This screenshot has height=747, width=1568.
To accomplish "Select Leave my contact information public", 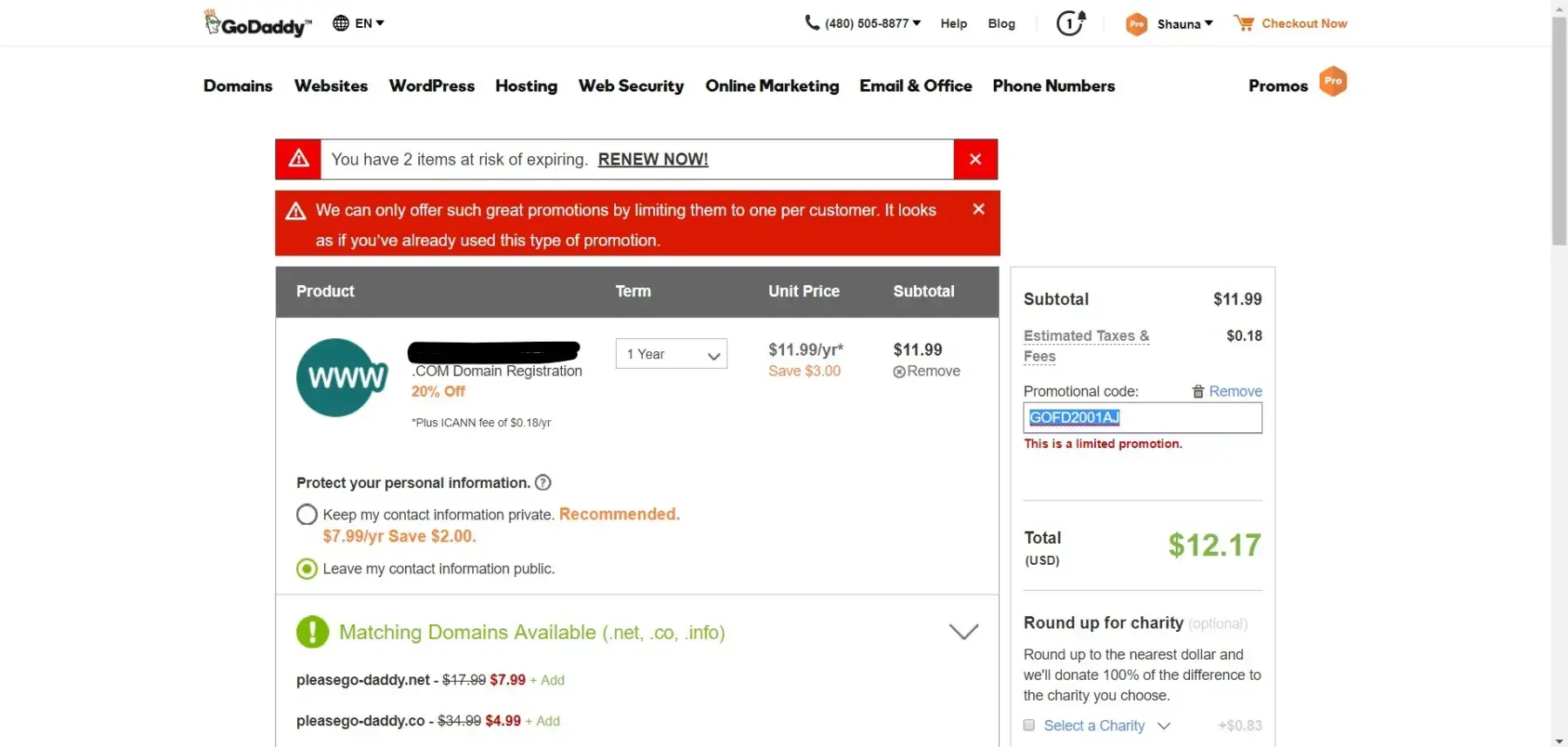I will click(x=307, y=569).
